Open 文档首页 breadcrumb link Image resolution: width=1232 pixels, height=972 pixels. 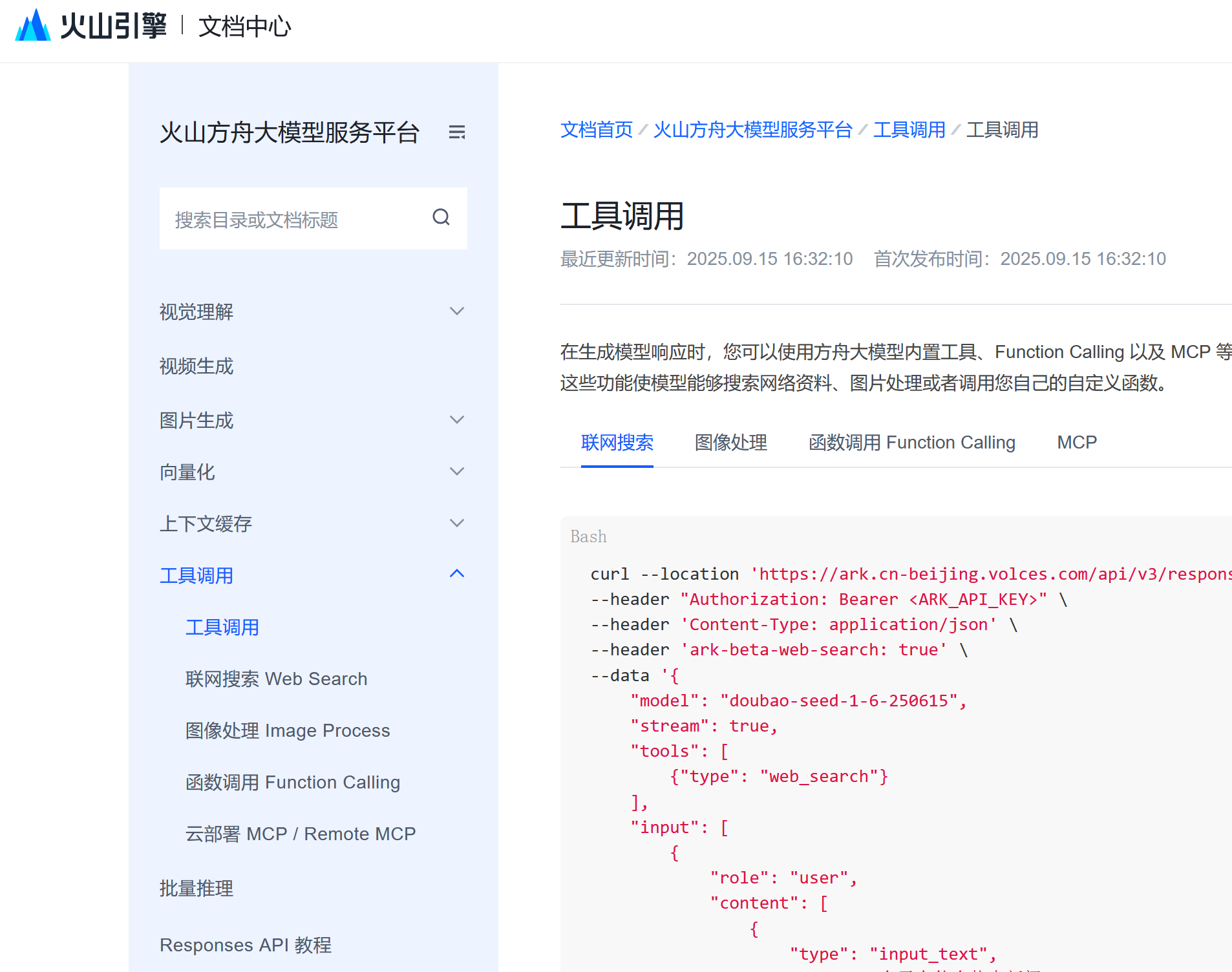[x=596, y=130]
